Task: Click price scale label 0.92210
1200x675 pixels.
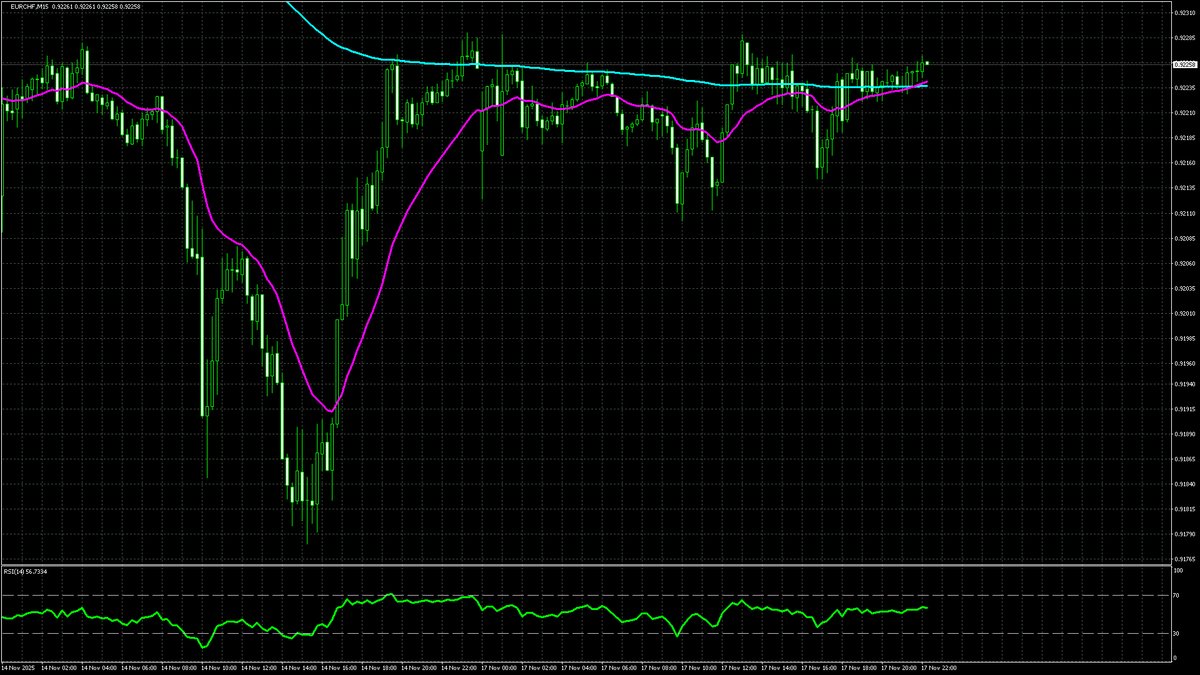Action: pyautogui.click(x=1185, y=113)
